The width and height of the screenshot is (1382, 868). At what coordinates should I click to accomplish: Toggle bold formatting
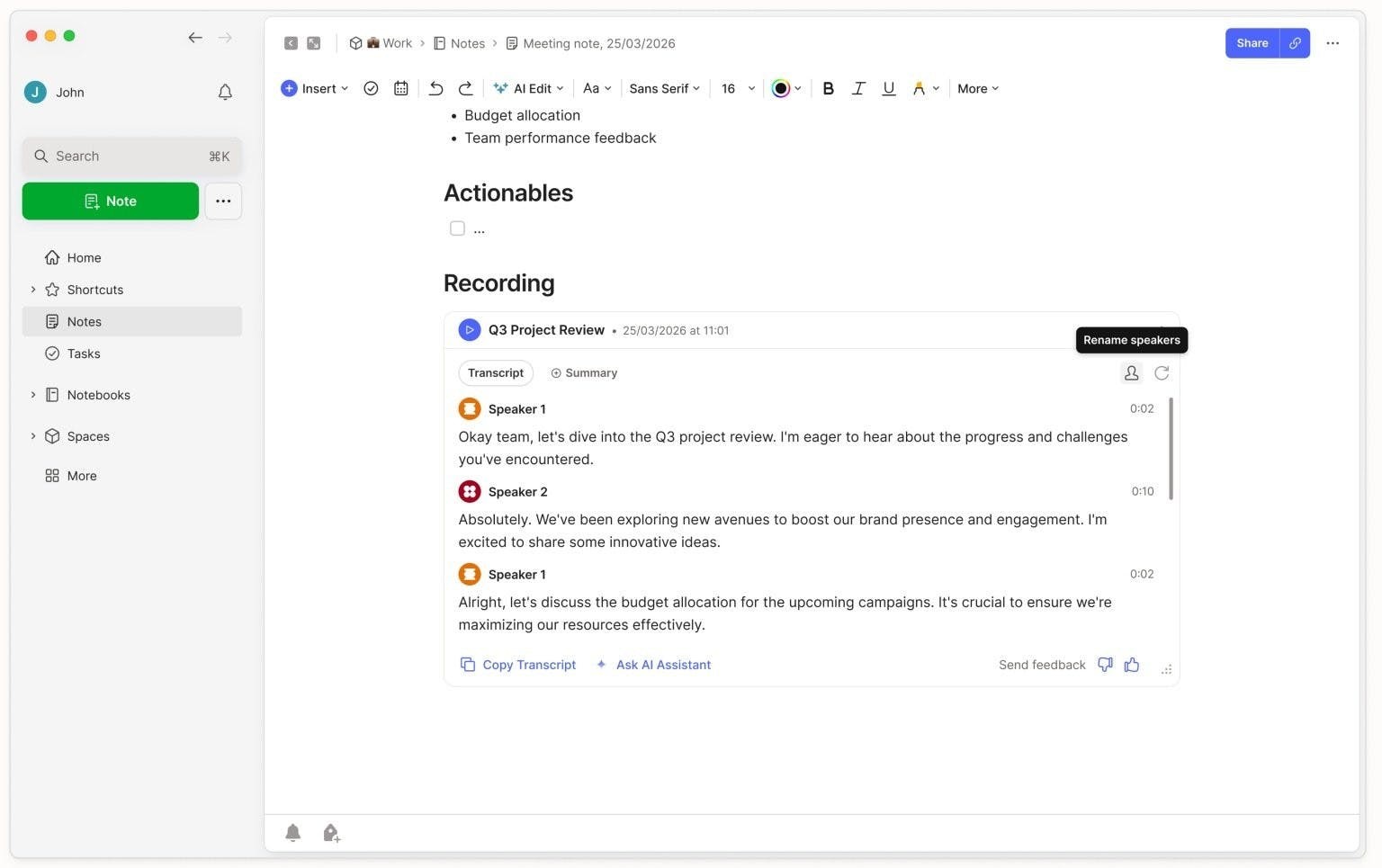pyautogui.click(x=828, y=88)
